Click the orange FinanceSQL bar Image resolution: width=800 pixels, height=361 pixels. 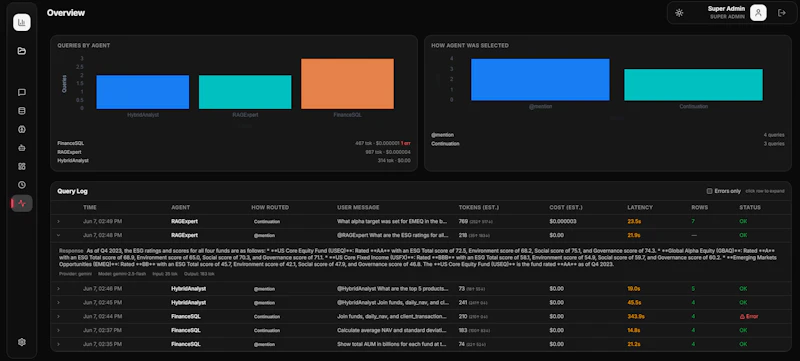[347, 84]
